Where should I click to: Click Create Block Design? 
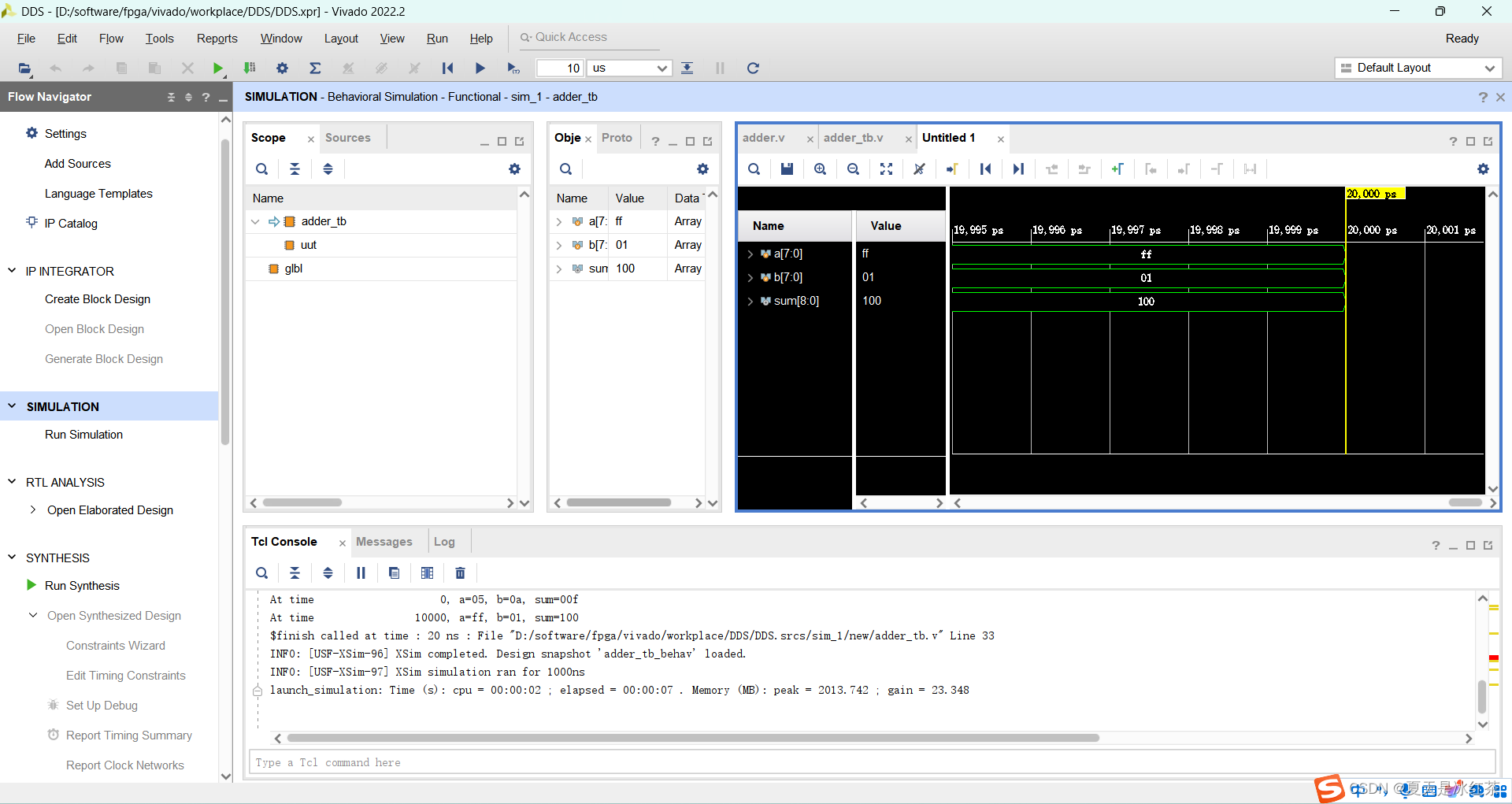[98, 299]
